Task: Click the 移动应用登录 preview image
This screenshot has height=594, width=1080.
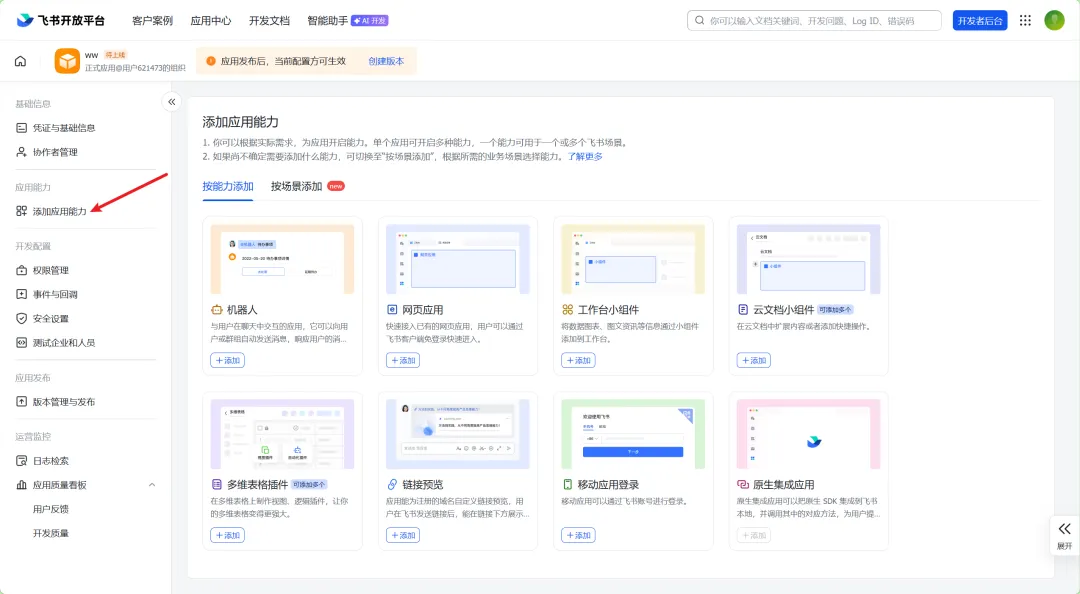Action: tap(633, 434)
